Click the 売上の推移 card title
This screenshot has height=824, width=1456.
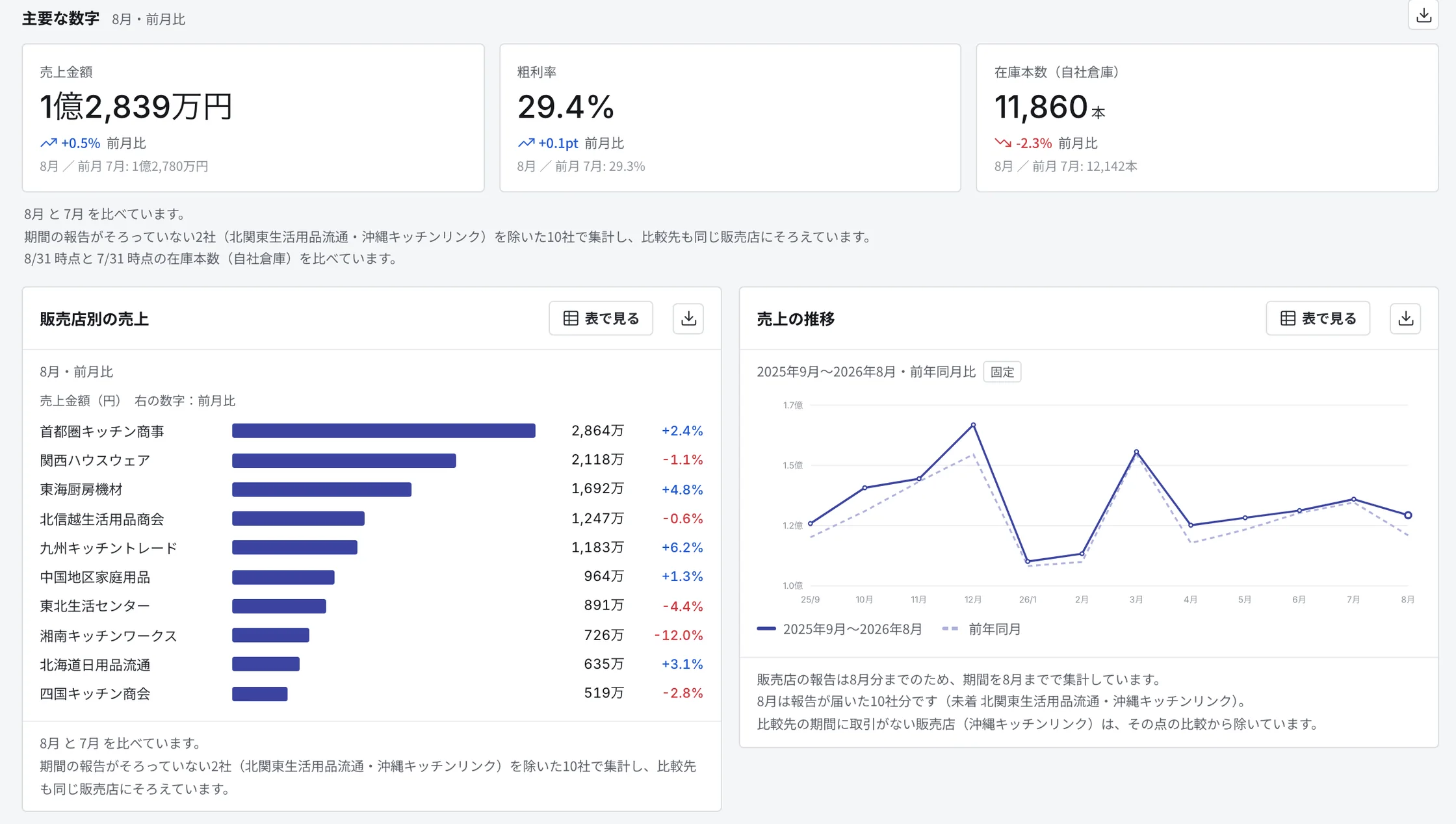tap(796, 319)
